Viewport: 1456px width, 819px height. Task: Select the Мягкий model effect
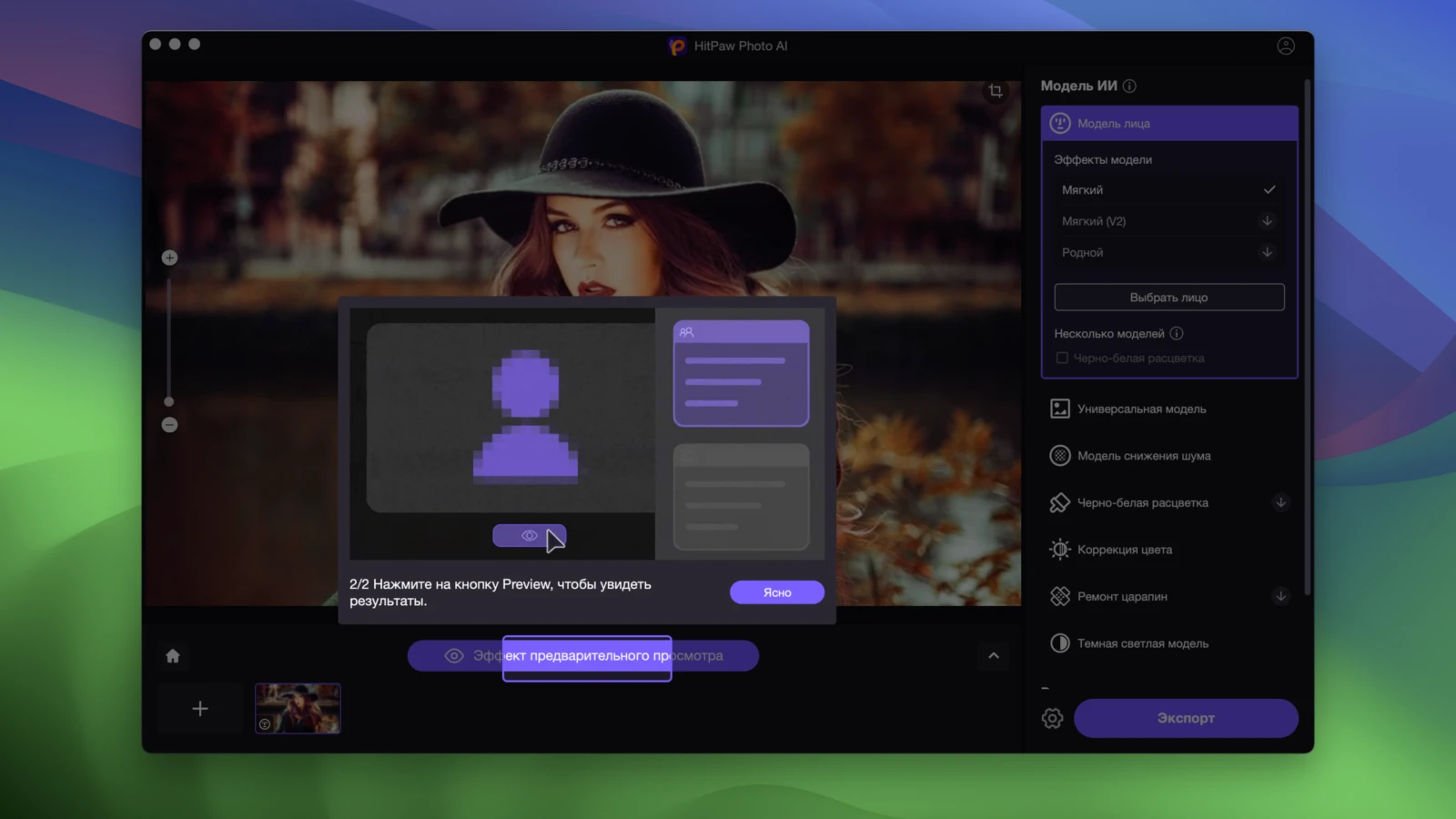(1168, 190)
